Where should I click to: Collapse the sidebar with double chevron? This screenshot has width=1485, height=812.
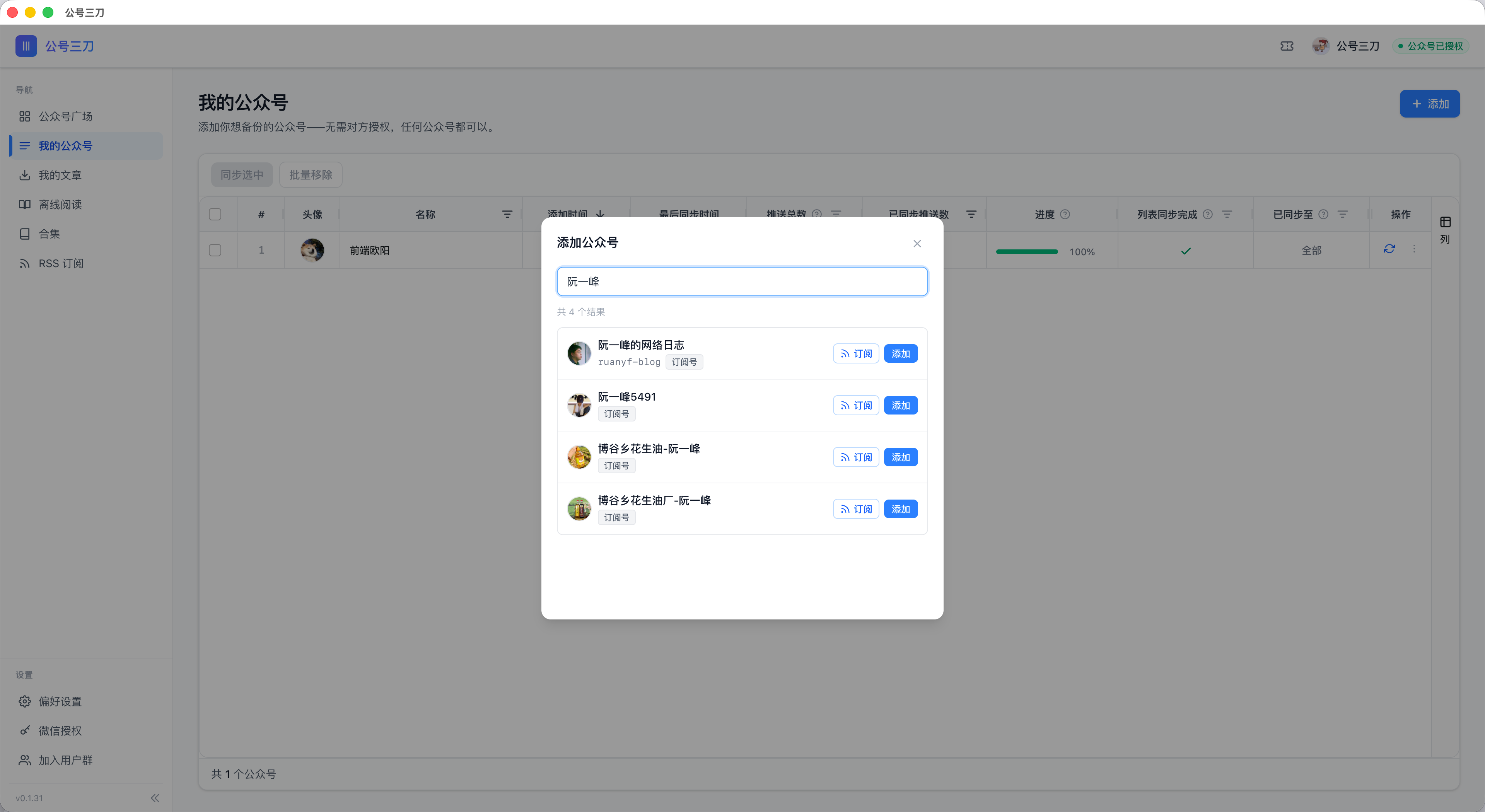coord(155,798)
